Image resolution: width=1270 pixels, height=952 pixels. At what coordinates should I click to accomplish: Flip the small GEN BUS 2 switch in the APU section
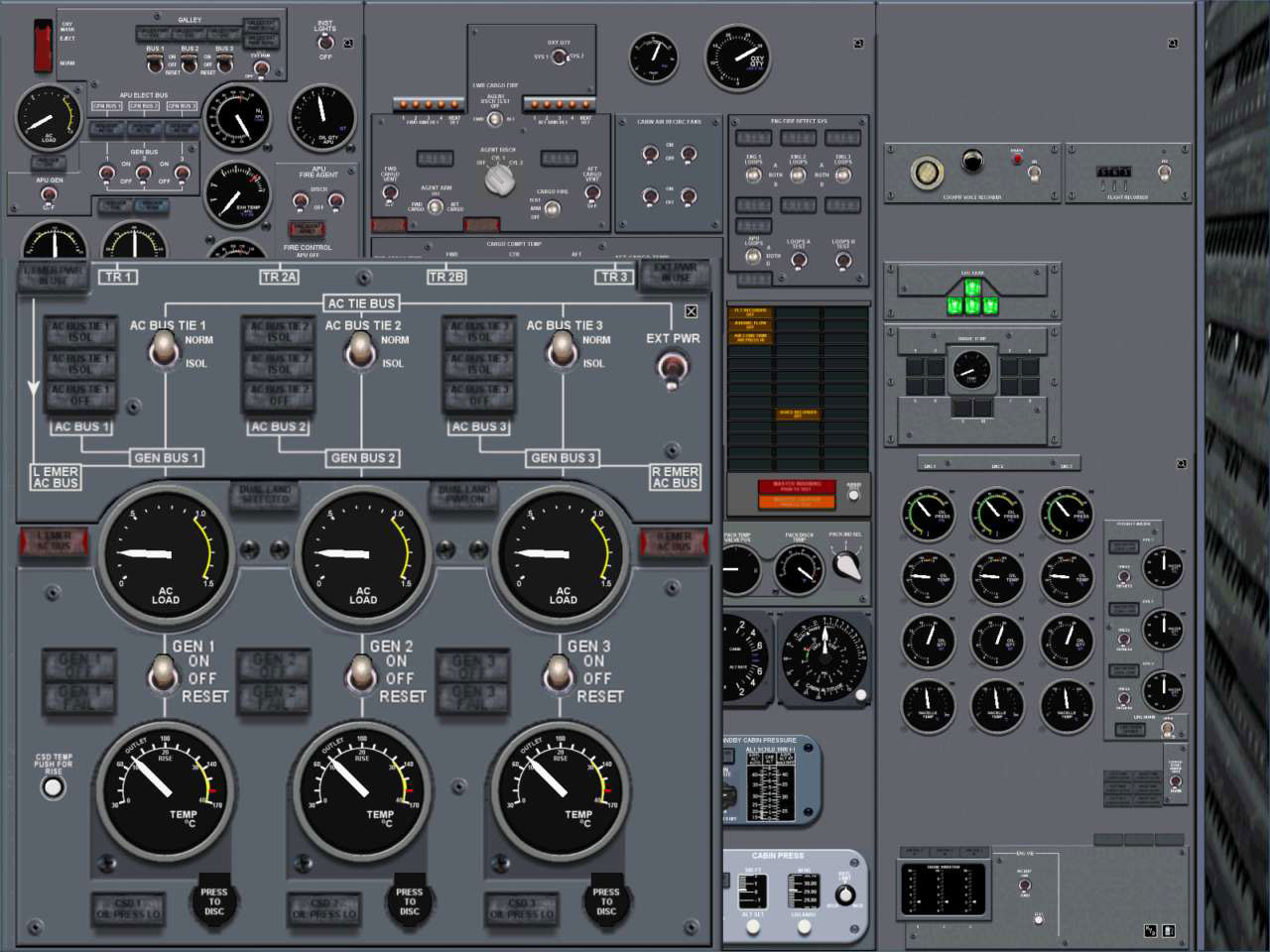point(144,175)
